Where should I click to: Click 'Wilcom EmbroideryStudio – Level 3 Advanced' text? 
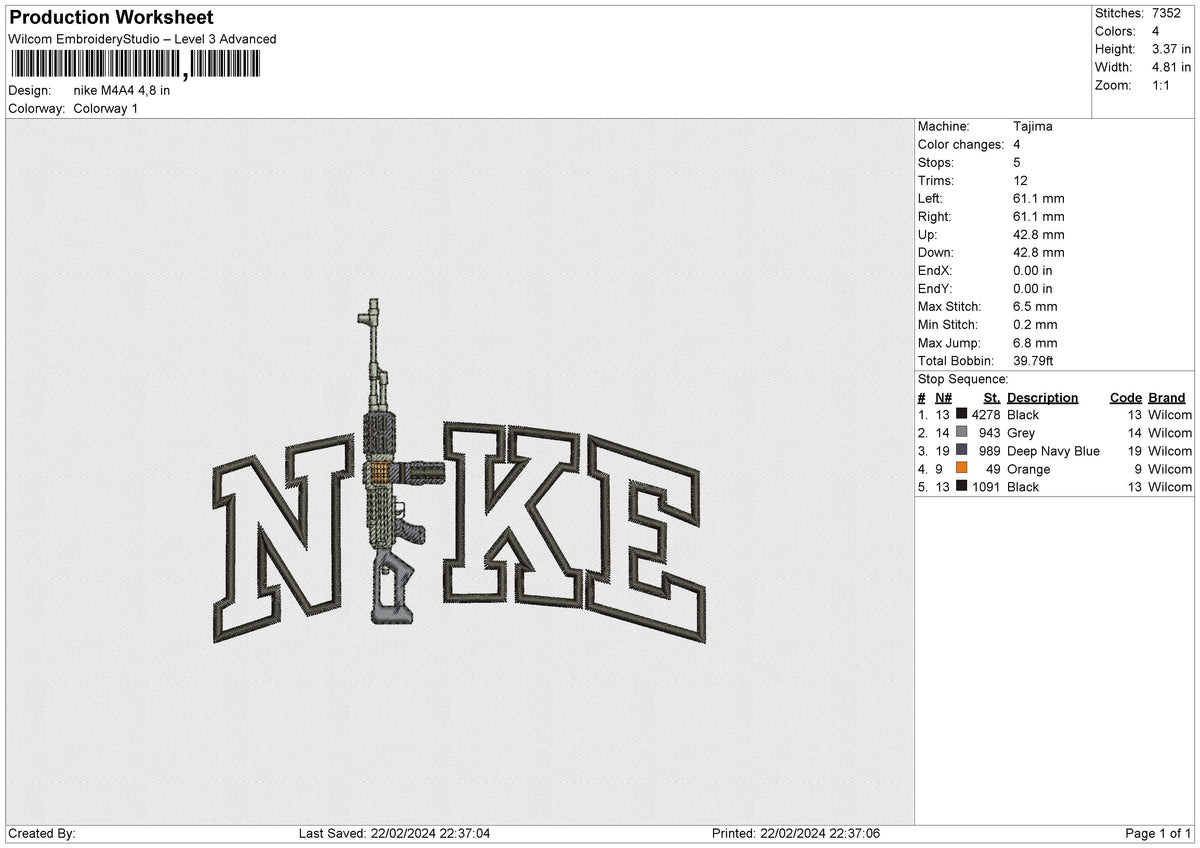tap(142, 39)
